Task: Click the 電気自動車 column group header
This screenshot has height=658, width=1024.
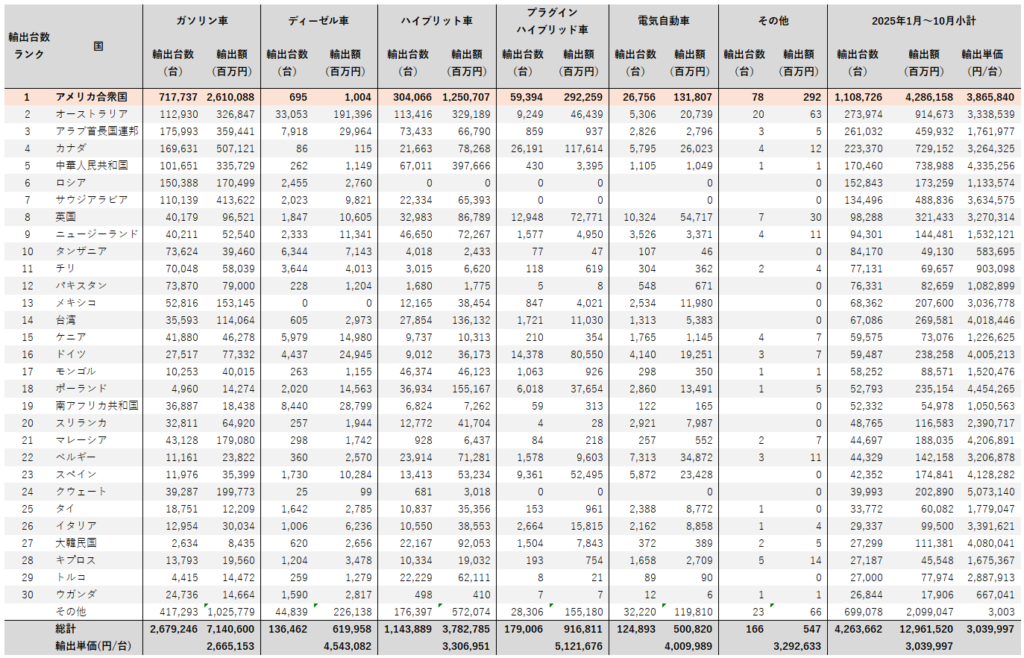Action: (x=667, y=20)
